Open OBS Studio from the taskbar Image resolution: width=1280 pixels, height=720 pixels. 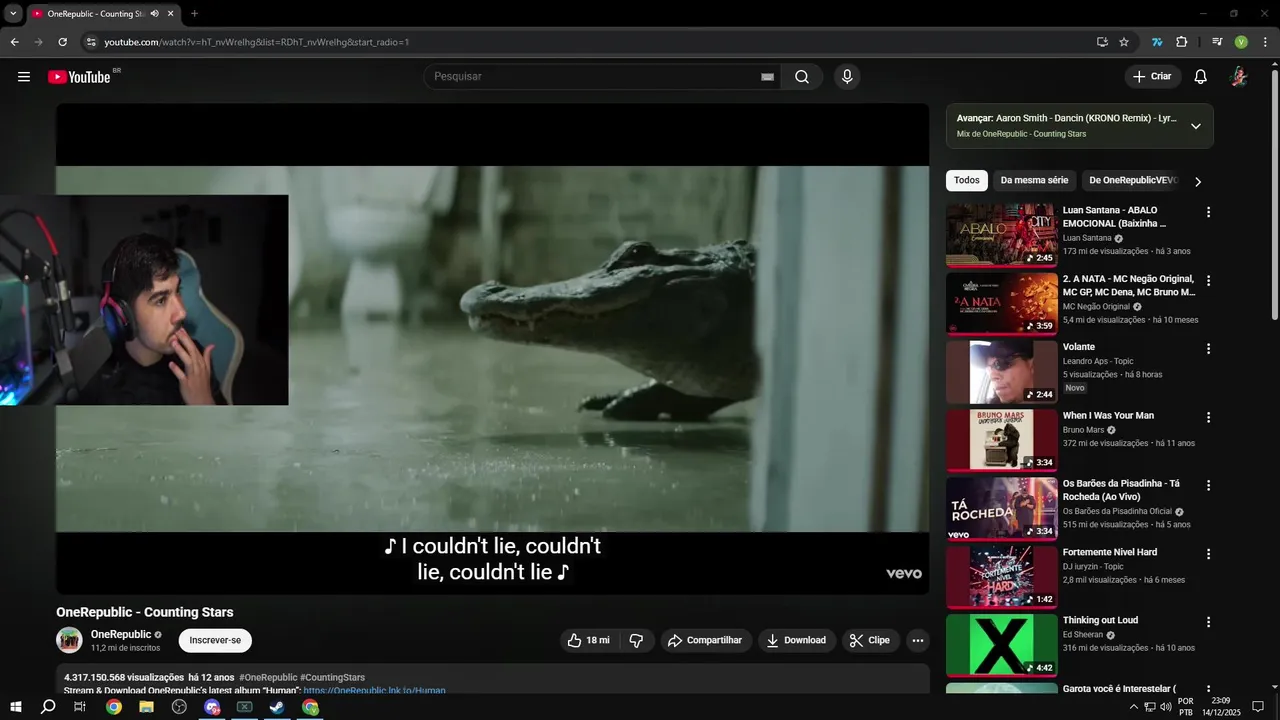[179, 707]
